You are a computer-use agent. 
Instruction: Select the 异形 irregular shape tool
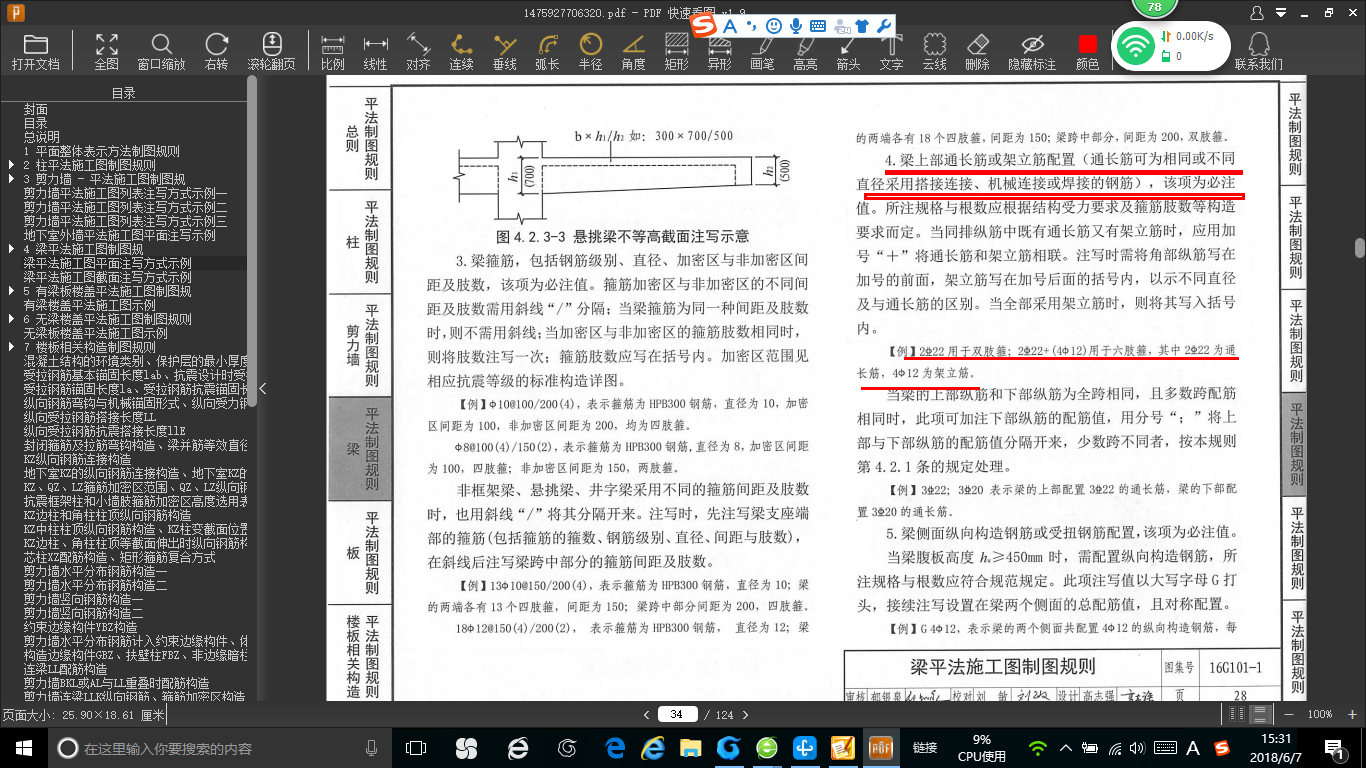click(719, 51)
